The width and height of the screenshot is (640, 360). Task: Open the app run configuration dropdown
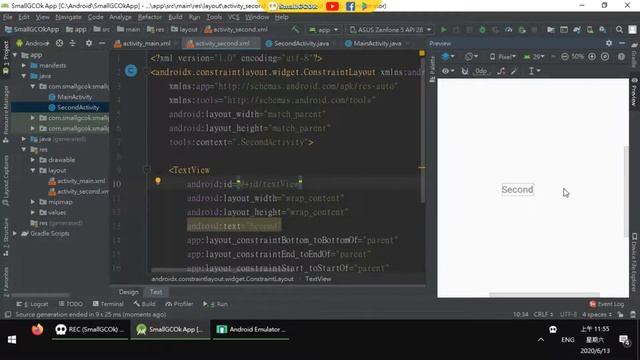coord(324,30)
